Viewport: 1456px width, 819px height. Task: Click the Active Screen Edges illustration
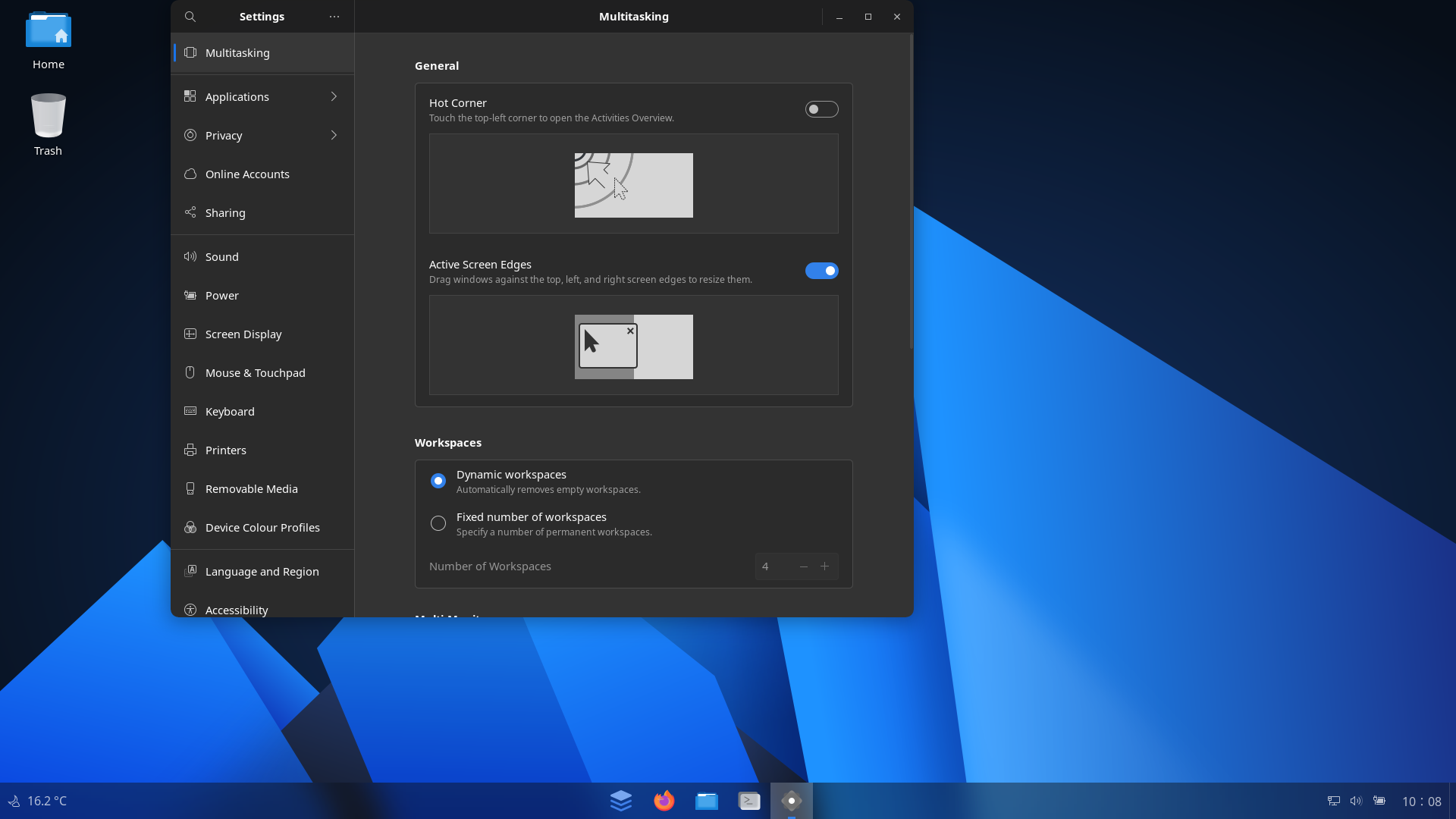coord(634,346)
